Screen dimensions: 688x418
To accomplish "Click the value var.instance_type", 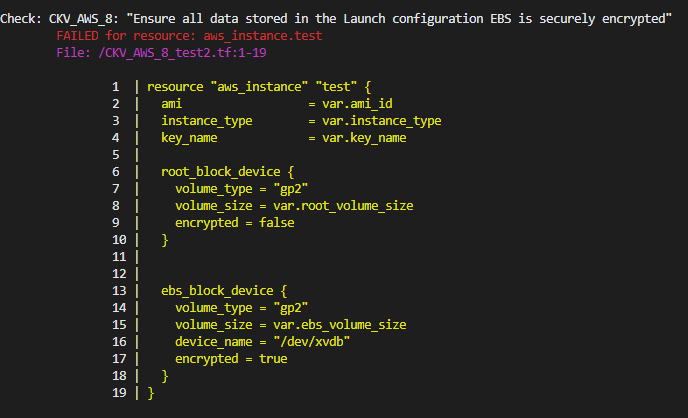I will click(x=382, y=121).
